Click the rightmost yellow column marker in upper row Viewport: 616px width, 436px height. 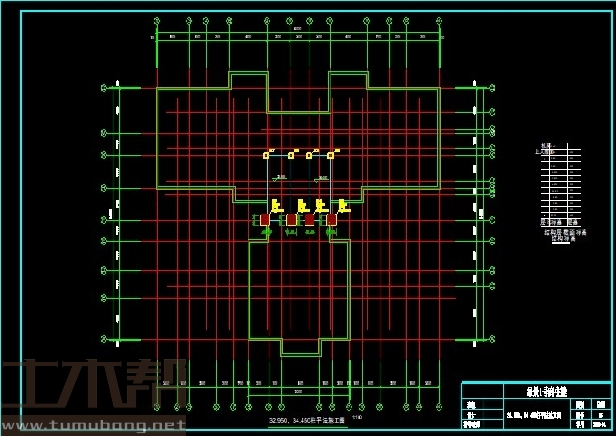point(330,155)
